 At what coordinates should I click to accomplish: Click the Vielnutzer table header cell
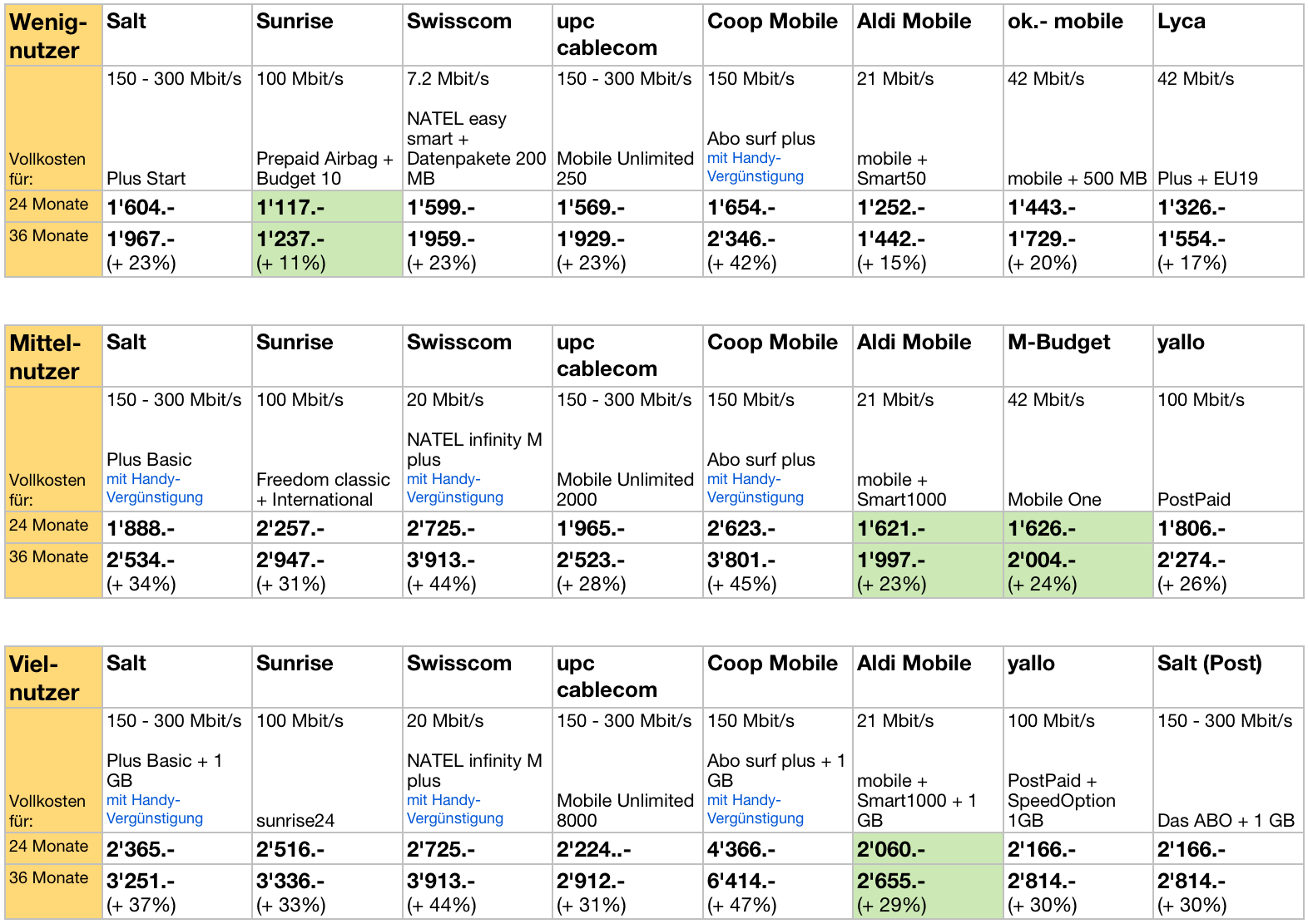(53, 678)
